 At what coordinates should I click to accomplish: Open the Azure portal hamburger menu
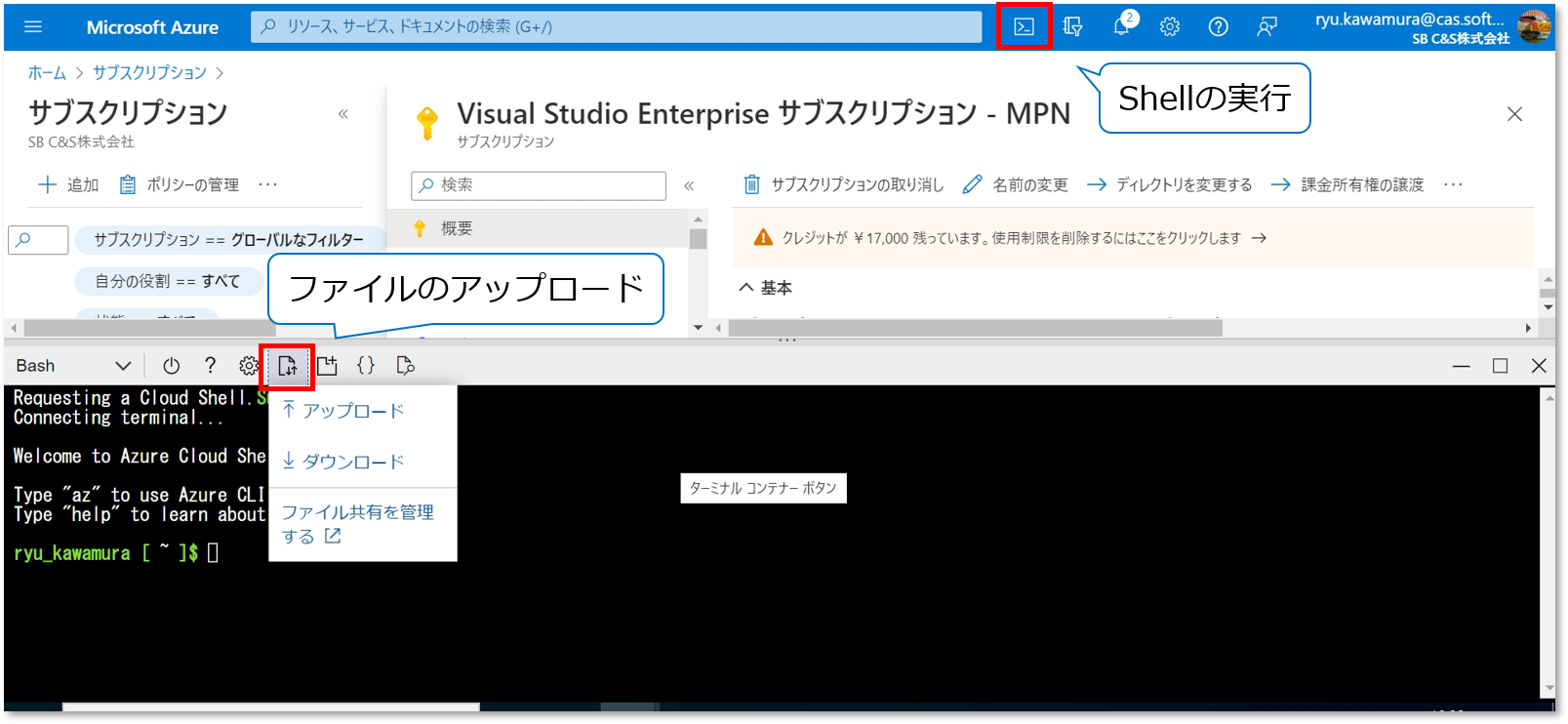point(33,27)
